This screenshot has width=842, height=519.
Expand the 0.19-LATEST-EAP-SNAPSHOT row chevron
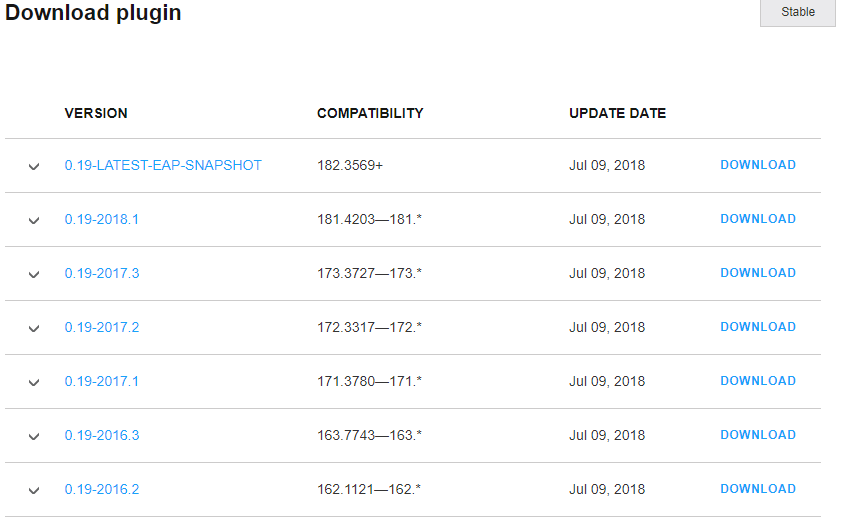click(34, 167)
